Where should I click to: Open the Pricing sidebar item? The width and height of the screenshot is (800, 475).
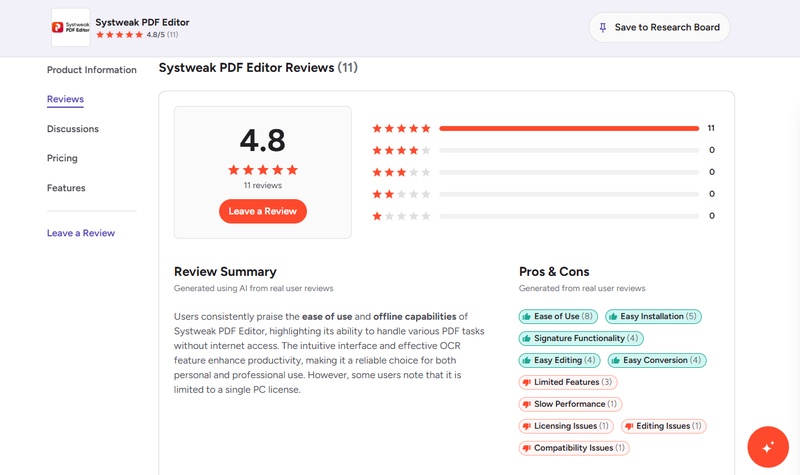(62, 158)
